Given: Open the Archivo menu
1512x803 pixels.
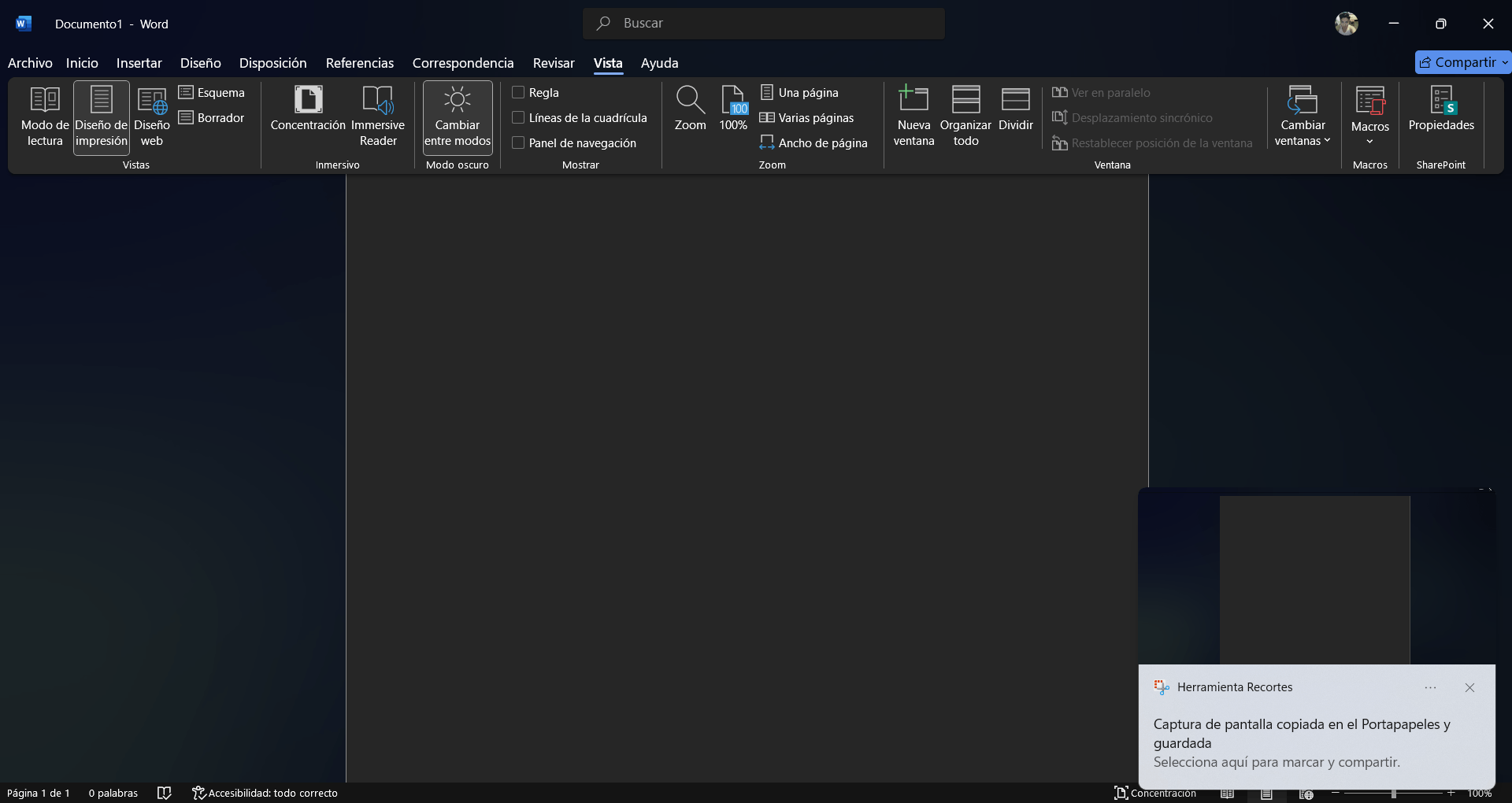Looking at the screenshot, I should coord(30,63).
